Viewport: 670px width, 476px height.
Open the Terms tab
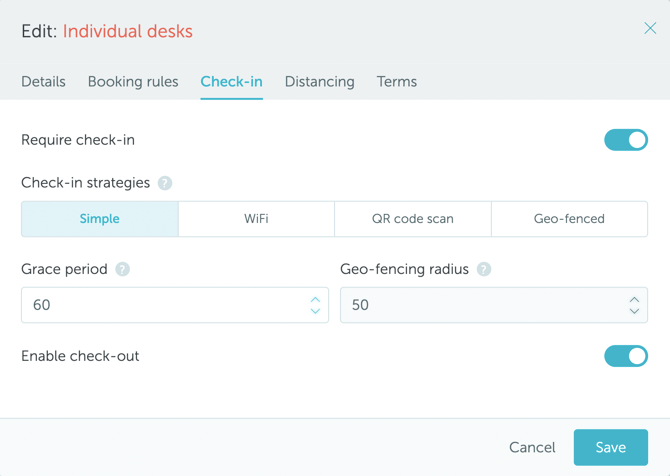click(x=397, y=82)
